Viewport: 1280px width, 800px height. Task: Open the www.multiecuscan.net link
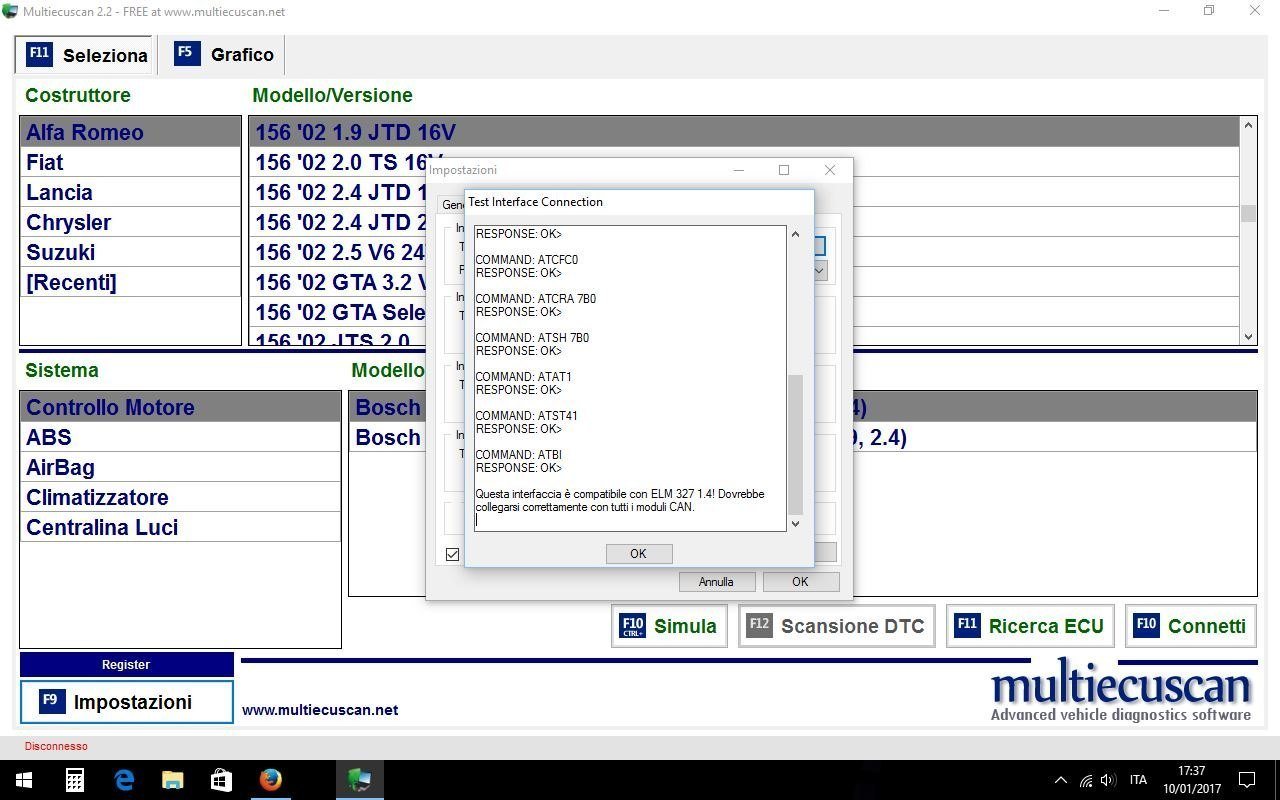point(320,710)
